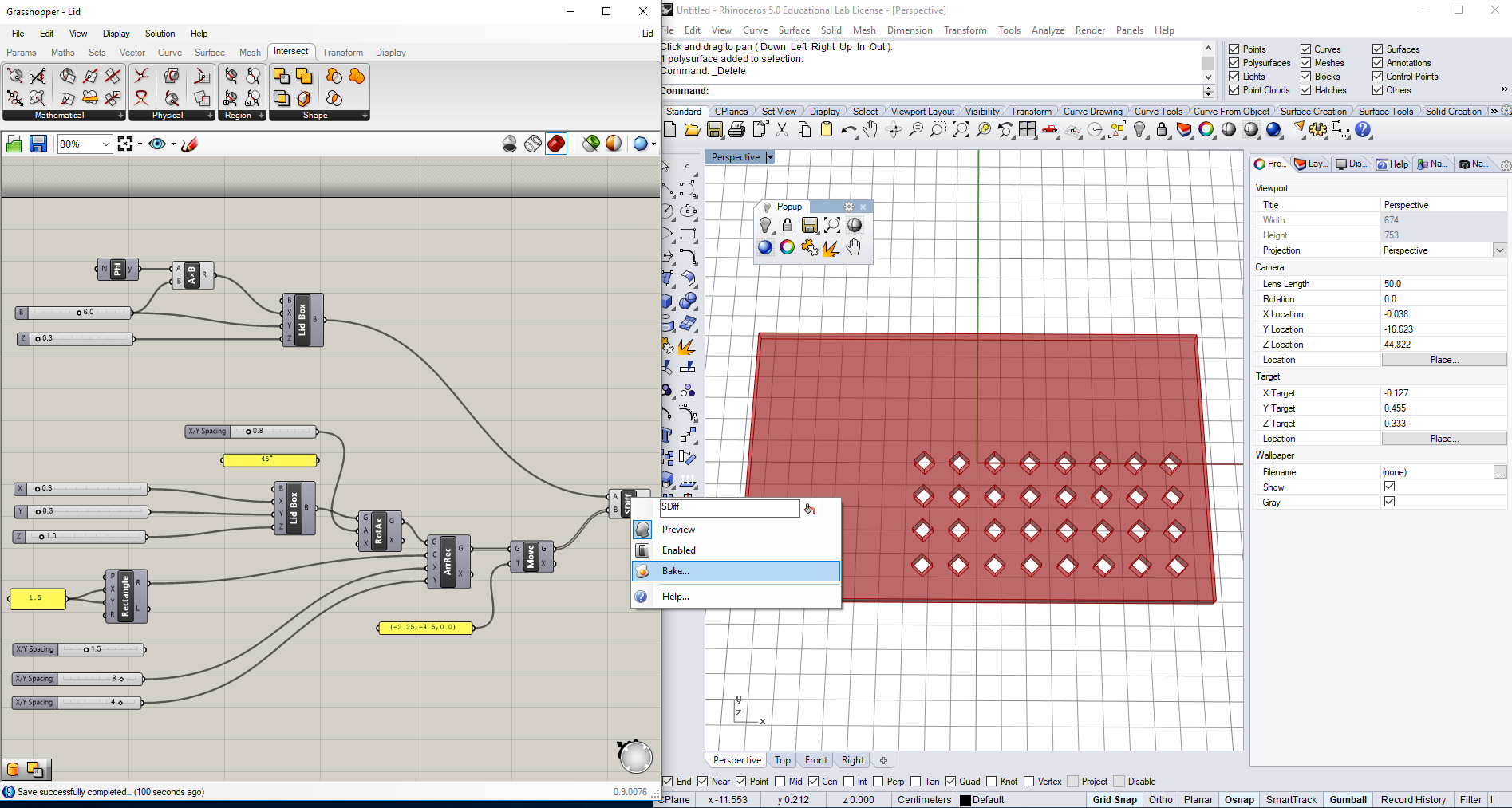The image size is (1512, 808).
Task: Toggle the Polysurfaces filter checkbox
Action: [1234, 63]
